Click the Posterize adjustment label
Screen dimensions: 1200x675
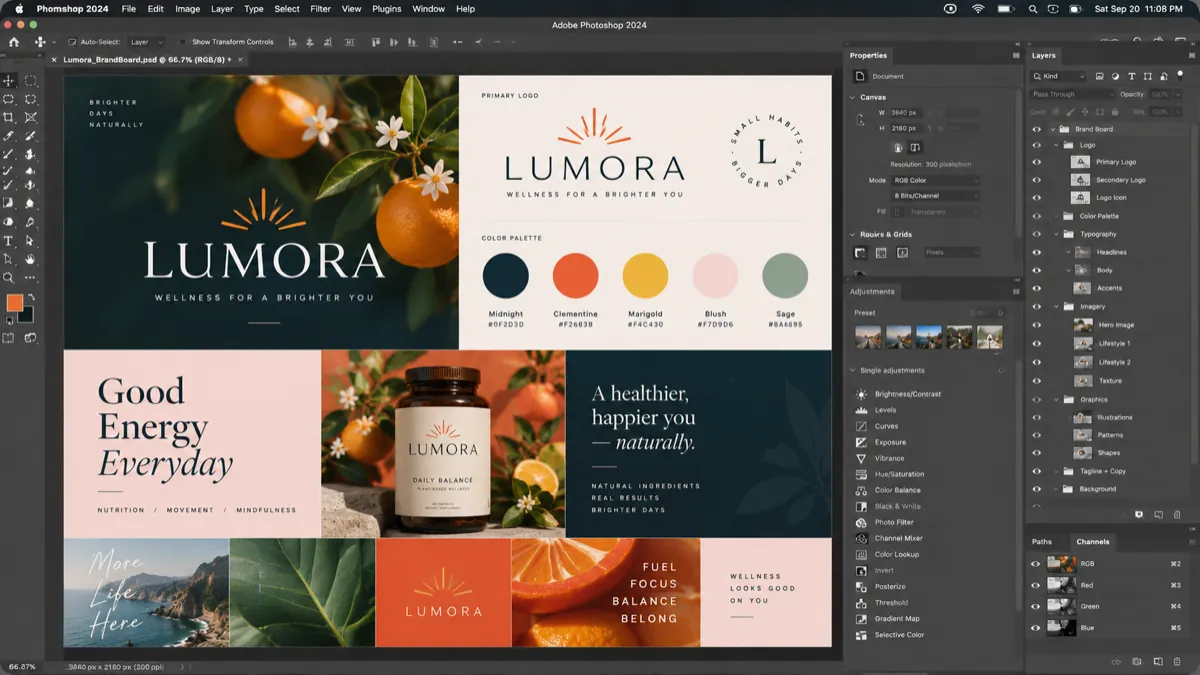coord(890,587)
